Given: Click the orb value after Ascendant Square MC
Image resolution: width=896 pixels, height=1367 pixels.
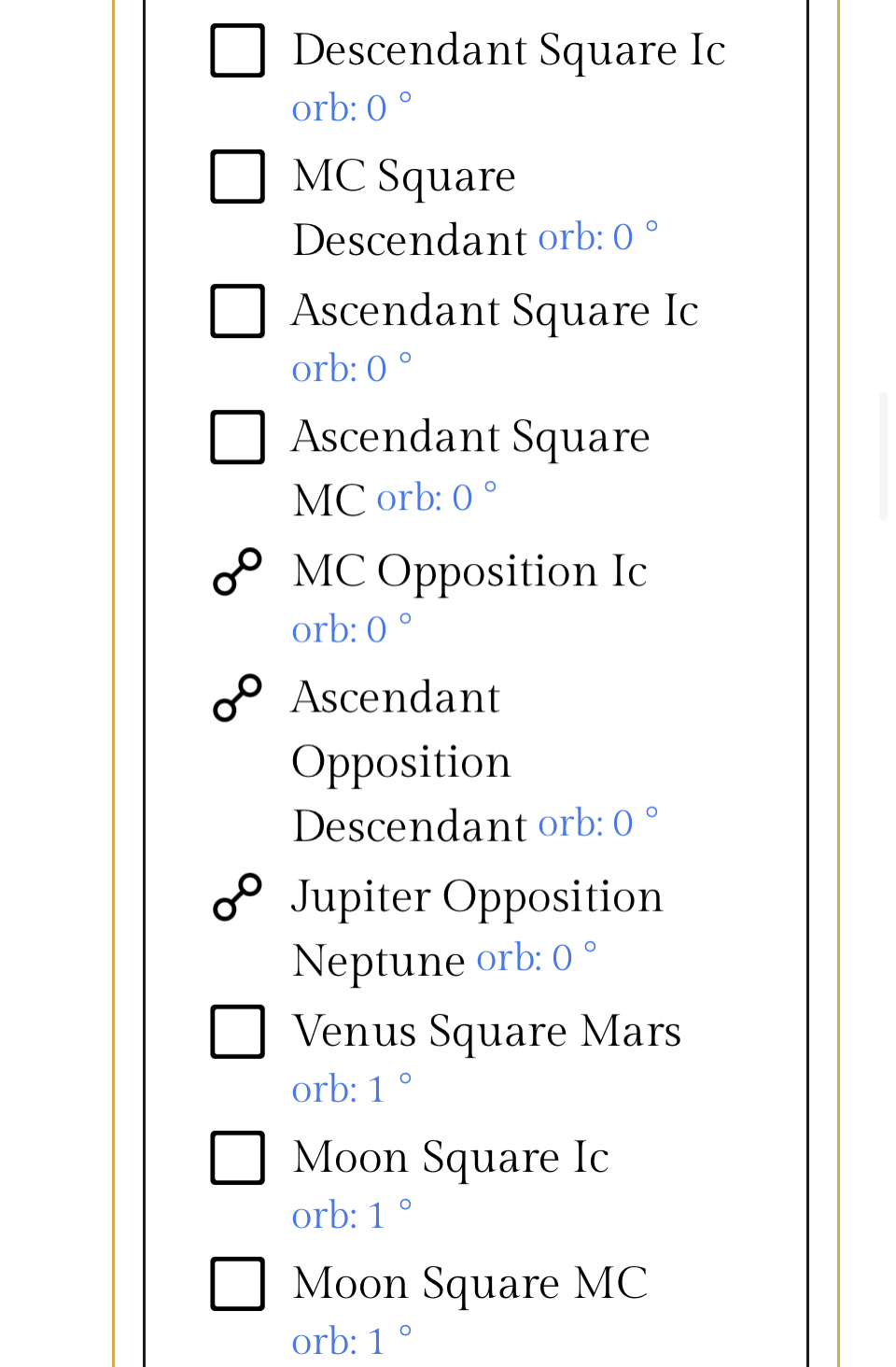Looking at the screenshot, I should click(436, 499).
